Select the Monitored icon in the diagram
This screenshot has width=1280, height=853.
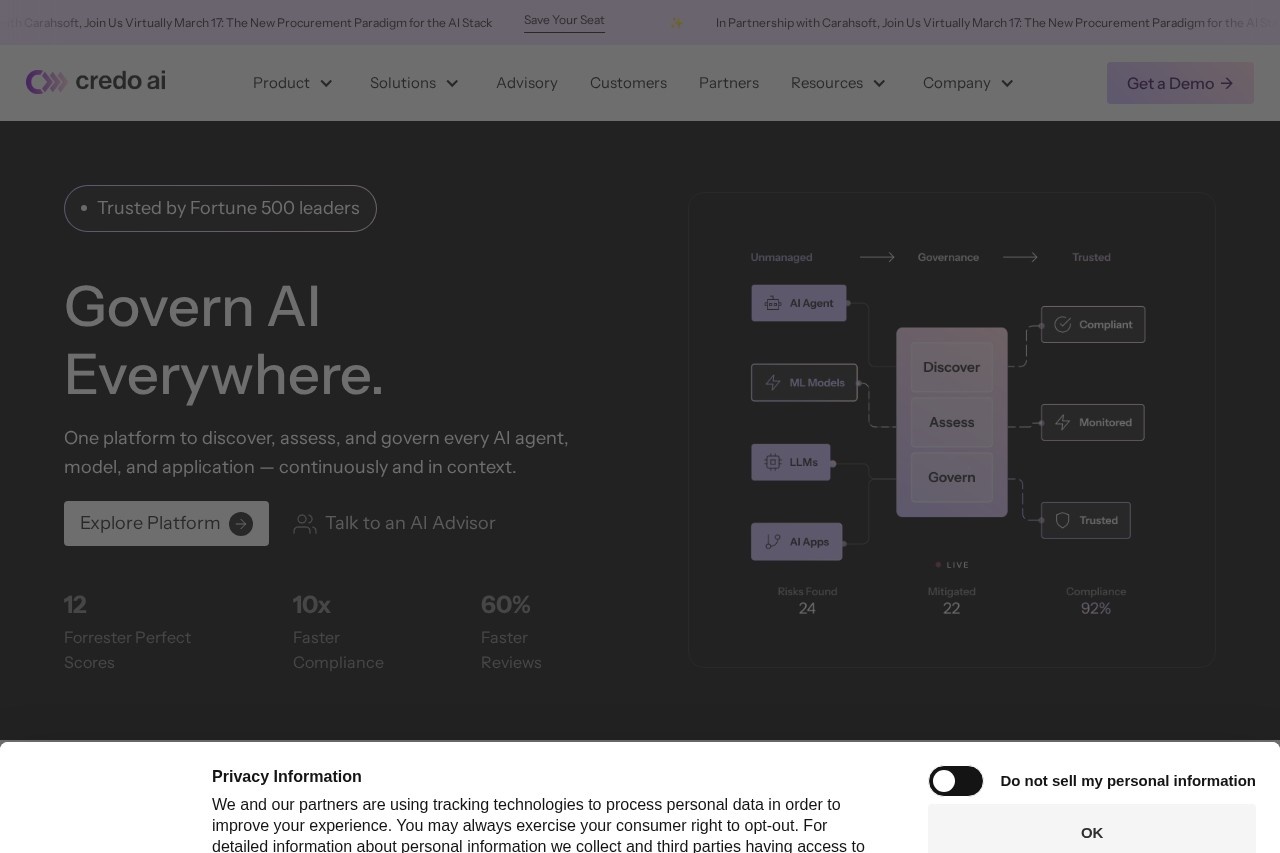tap(1063, 422)
